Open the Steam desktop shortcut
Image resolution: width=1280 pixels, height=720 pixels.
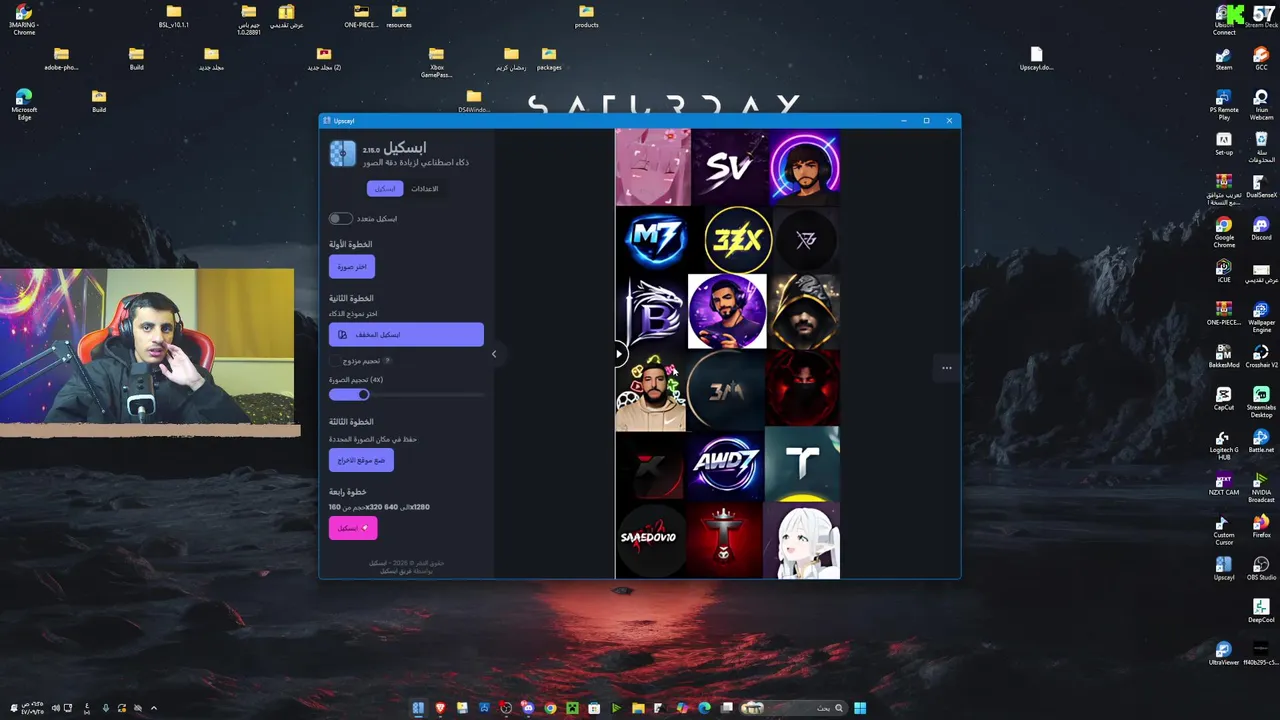1224,59
